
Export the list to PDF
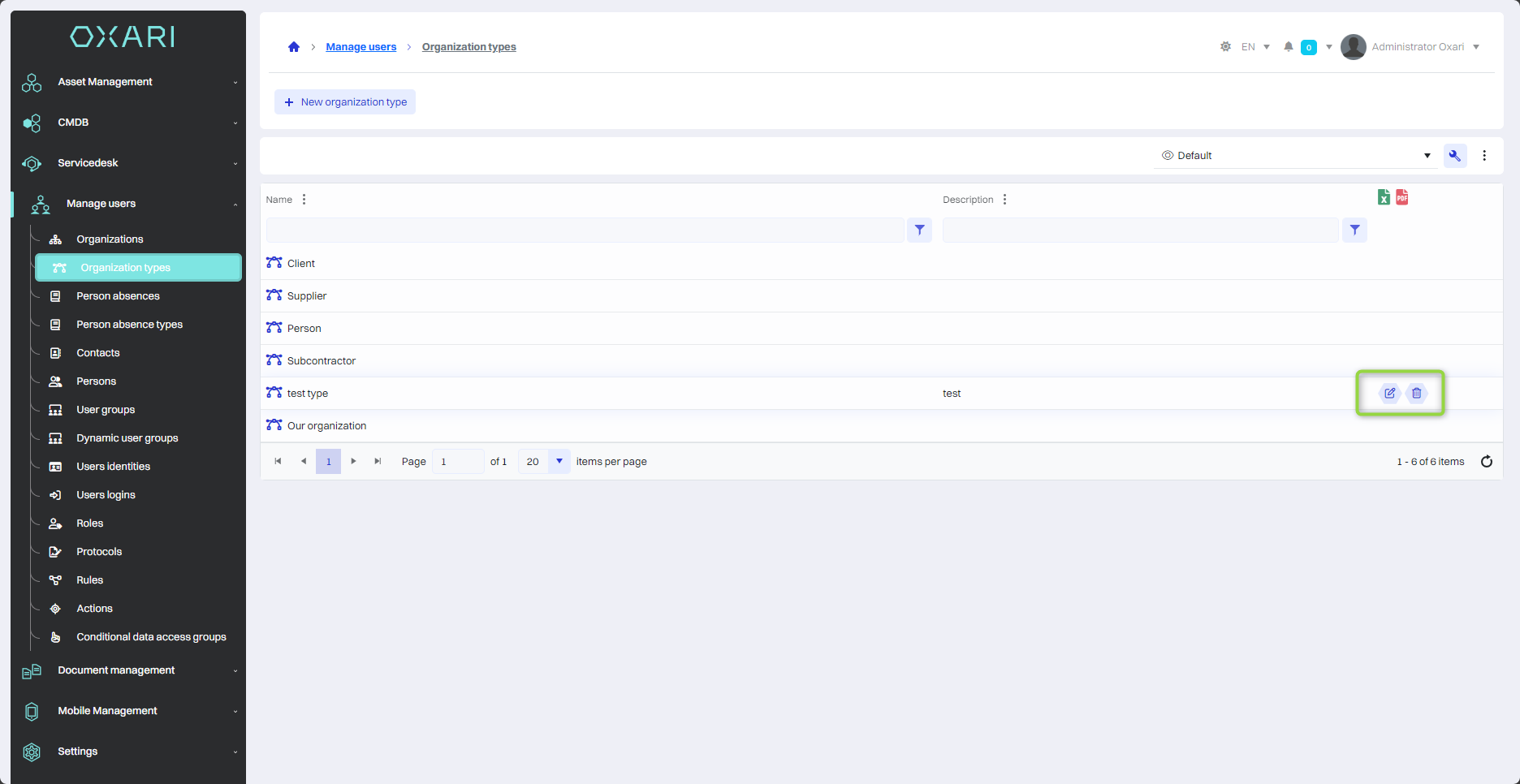(1402, 197)
